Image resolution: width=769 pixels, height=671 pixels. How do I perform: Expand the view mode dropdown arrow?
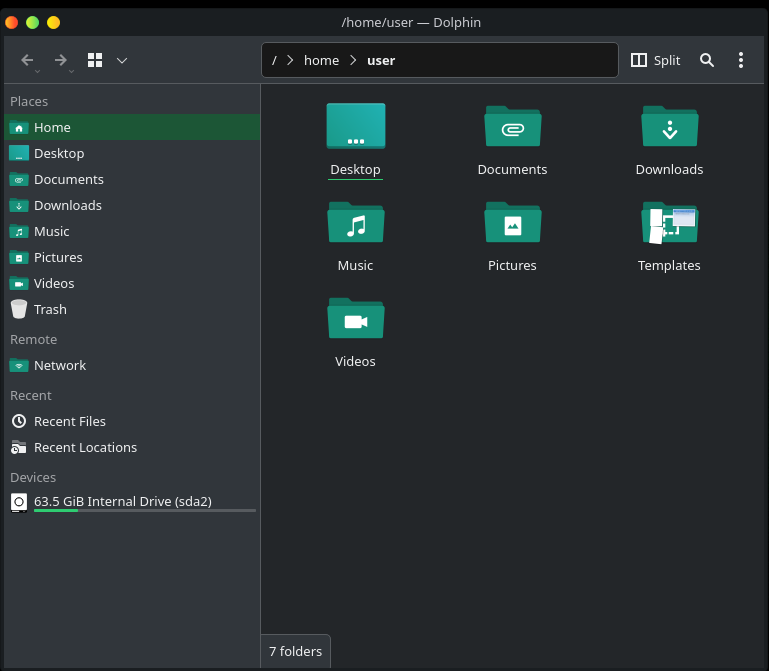coord(122,60)
